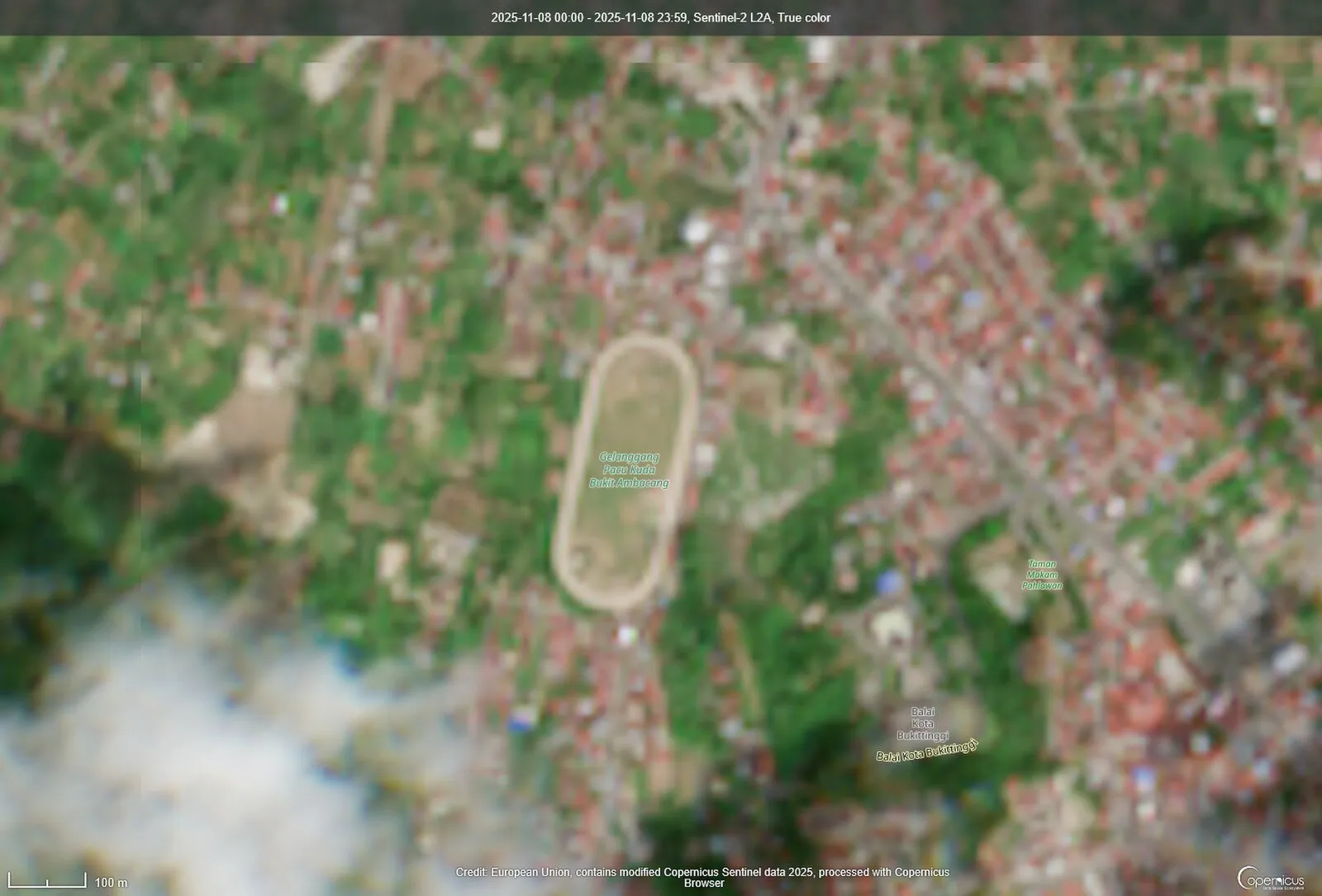Screen dimensions: 1322x896
Task: Click the Taman Makam Pahlawan map label
Action: tap(1041, 575)
